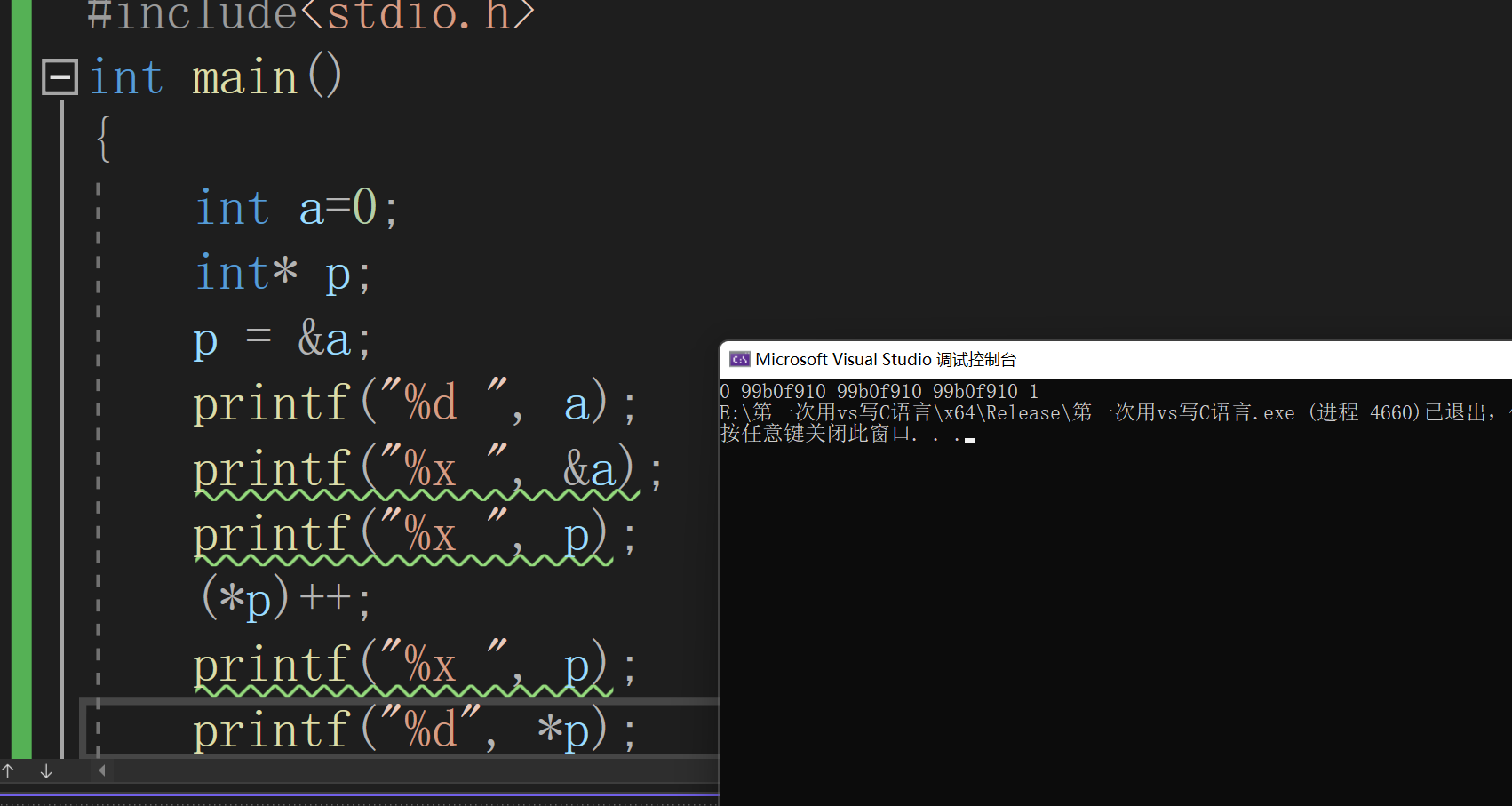1512x806 pixels.
Task: Click the #include<stdio.h> line
Action: (311, 15)
